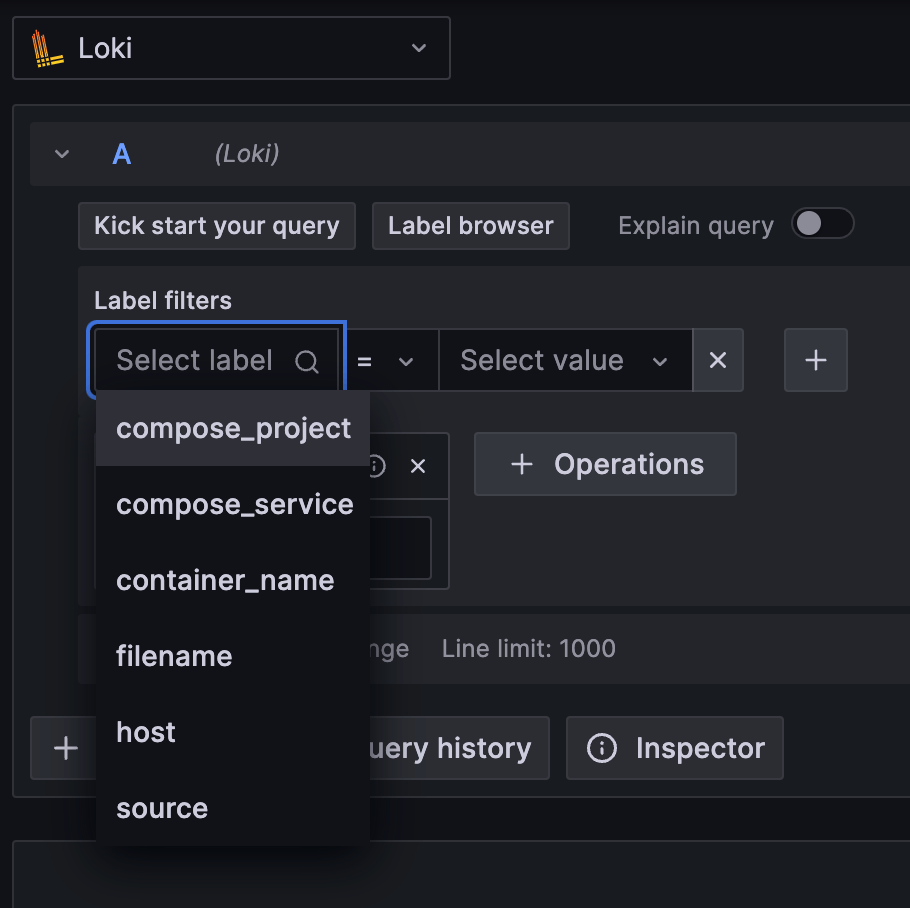Choose the source label option

pyautogui.click(x=162, y=809)
